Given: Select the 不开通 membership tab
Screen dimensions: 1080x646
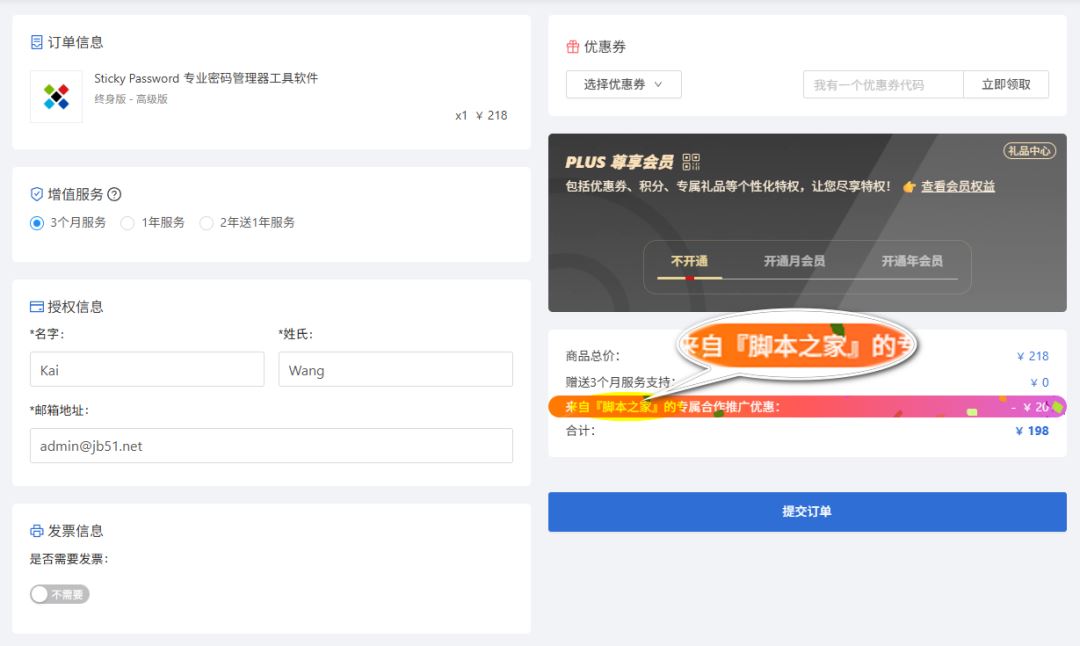Looking at the screenshot, I should point(689,261).
